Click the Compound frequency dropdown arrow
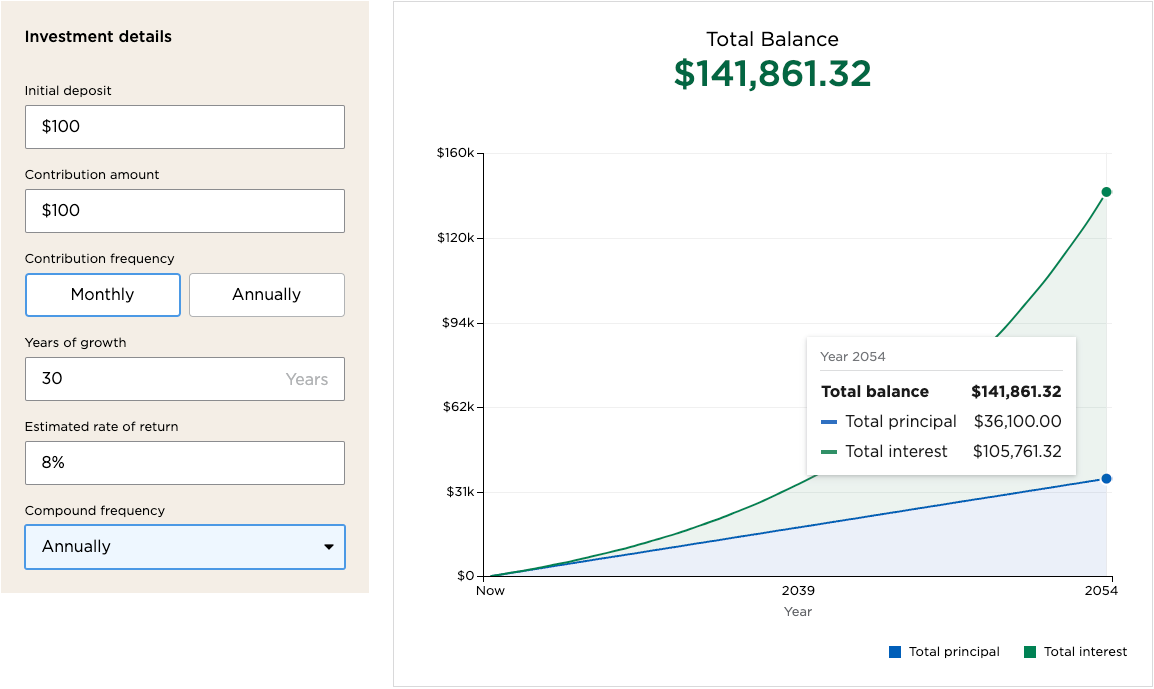1154x689 pixels. (328, 547)
